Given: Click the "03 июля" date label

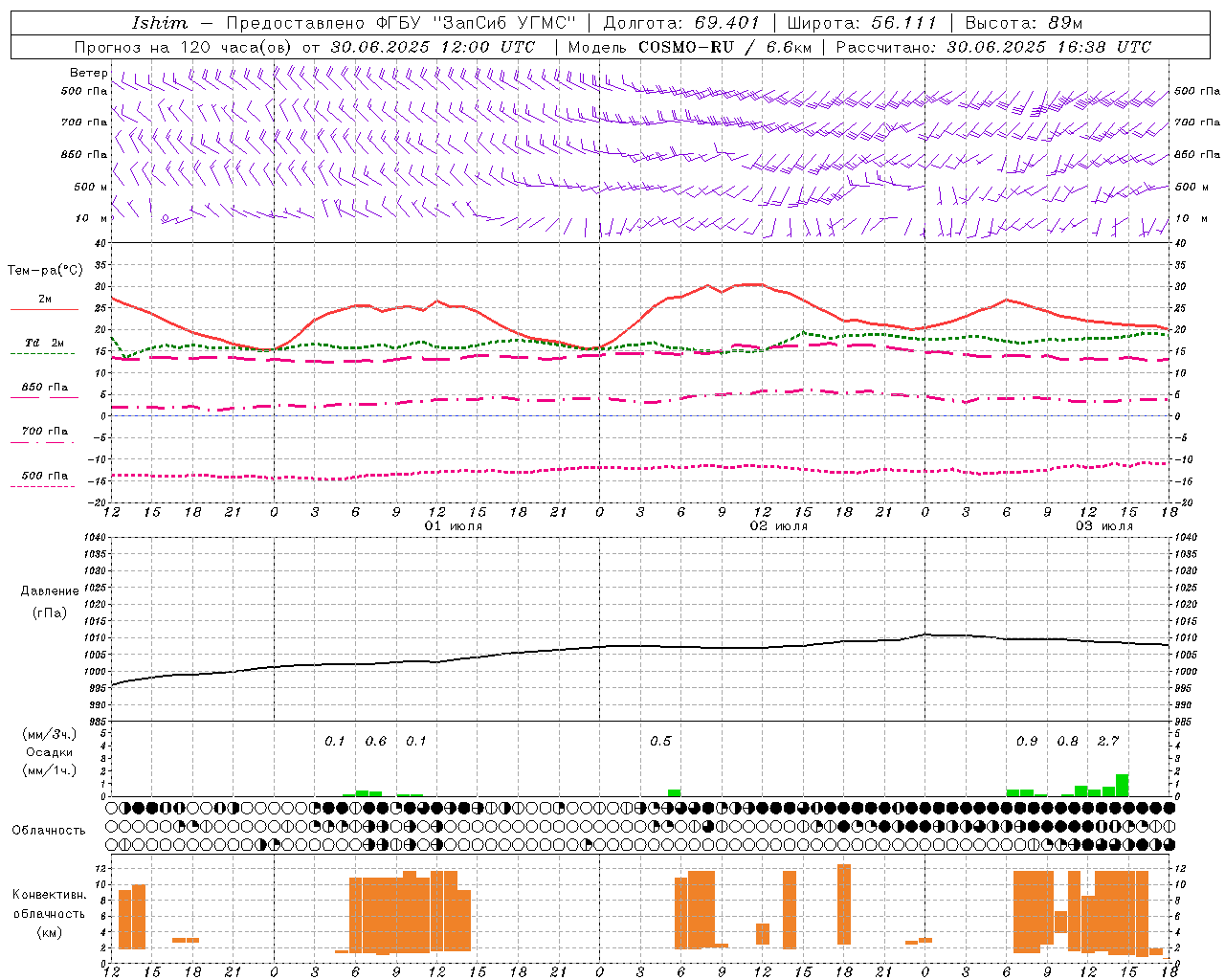Looking at the screenshot, I should point(1104,526).
